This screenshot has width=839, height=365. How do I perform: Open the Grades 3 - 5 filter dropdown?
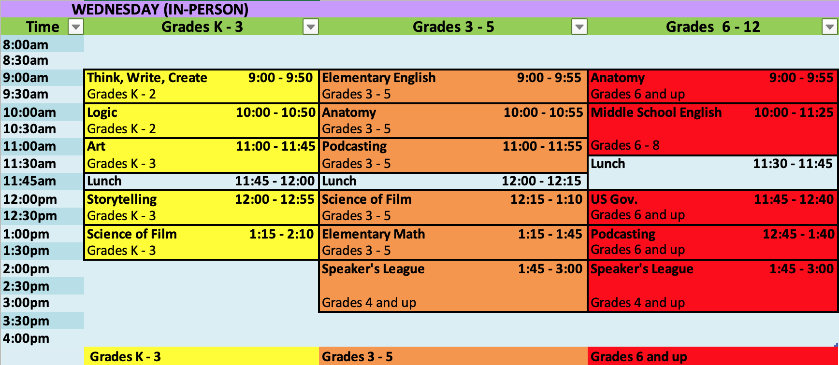click(579, 27)
